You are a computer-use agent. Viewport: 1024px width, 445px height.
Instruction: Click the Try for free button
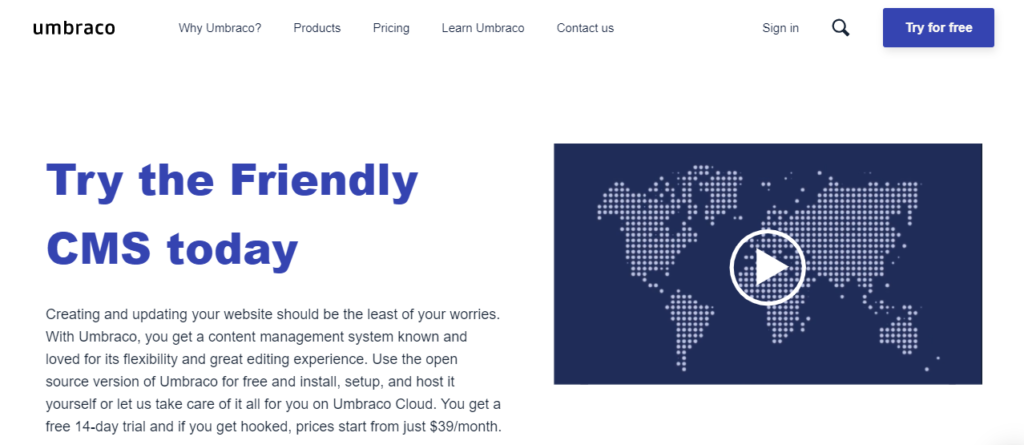click(x=938, y=27)
